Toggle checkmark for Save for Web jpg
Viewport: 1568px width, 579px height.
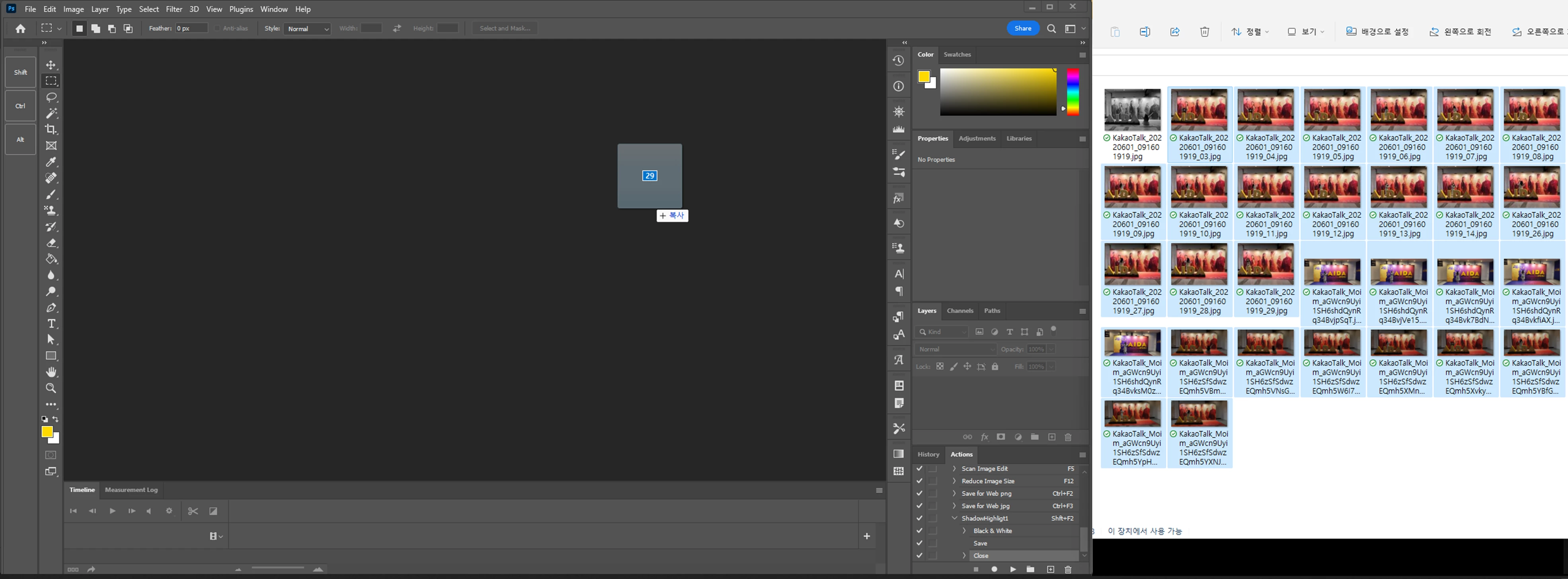coord(919,506)
